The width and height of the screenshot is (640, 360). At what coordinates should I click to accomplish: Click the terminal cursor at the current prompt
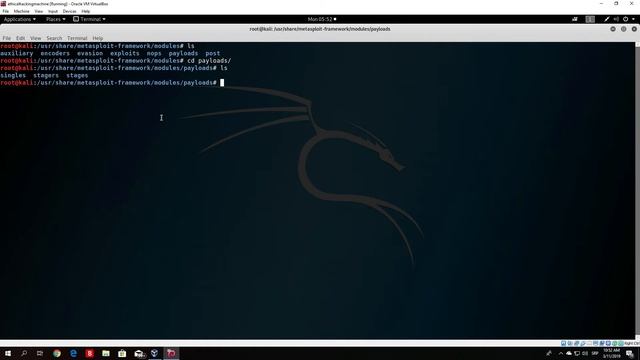pos(222,83)
